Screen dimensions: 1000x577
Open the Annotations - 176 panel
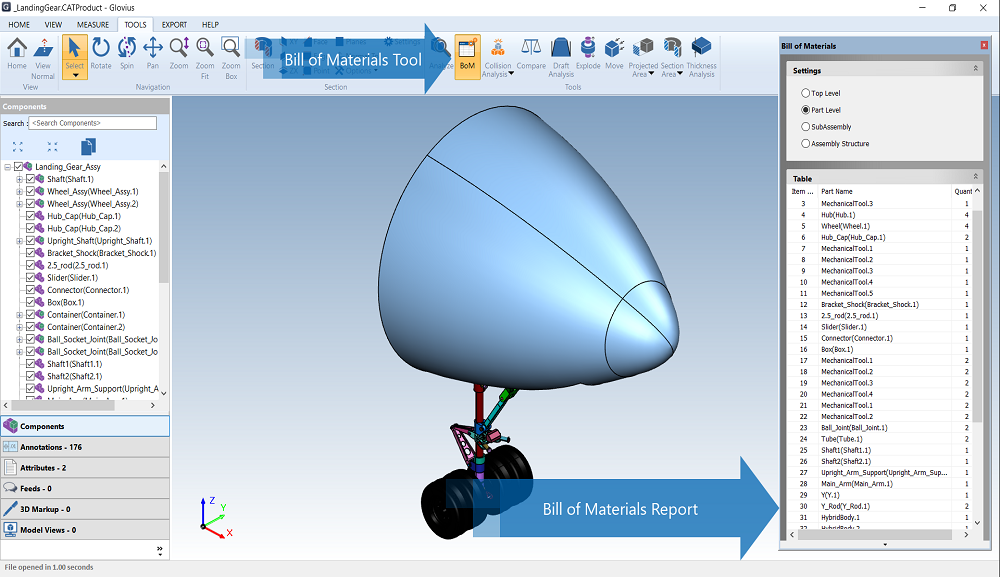click(x=85, y=447)
